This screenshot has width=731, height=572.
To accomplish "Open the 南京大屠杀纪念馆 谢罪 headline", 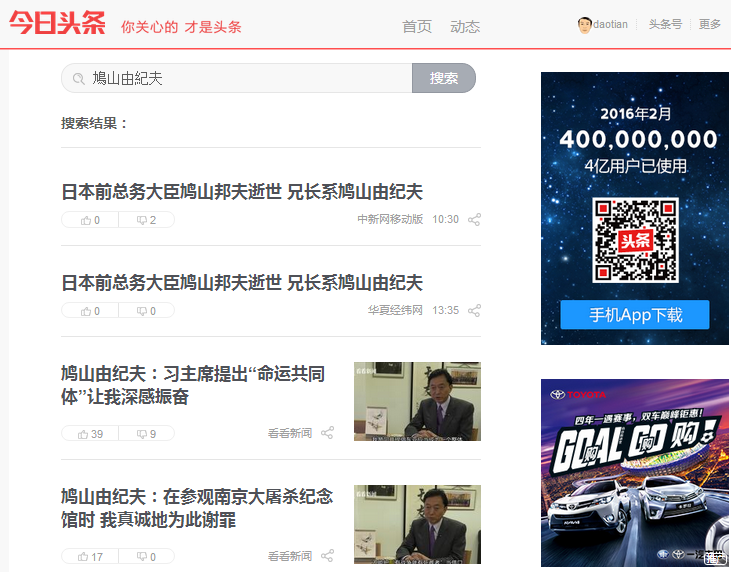I will 197,508.
